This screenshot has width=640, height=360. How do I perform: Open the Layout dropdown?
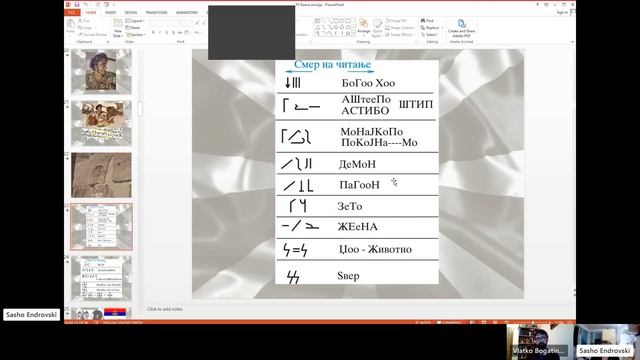tap(134, 21)
